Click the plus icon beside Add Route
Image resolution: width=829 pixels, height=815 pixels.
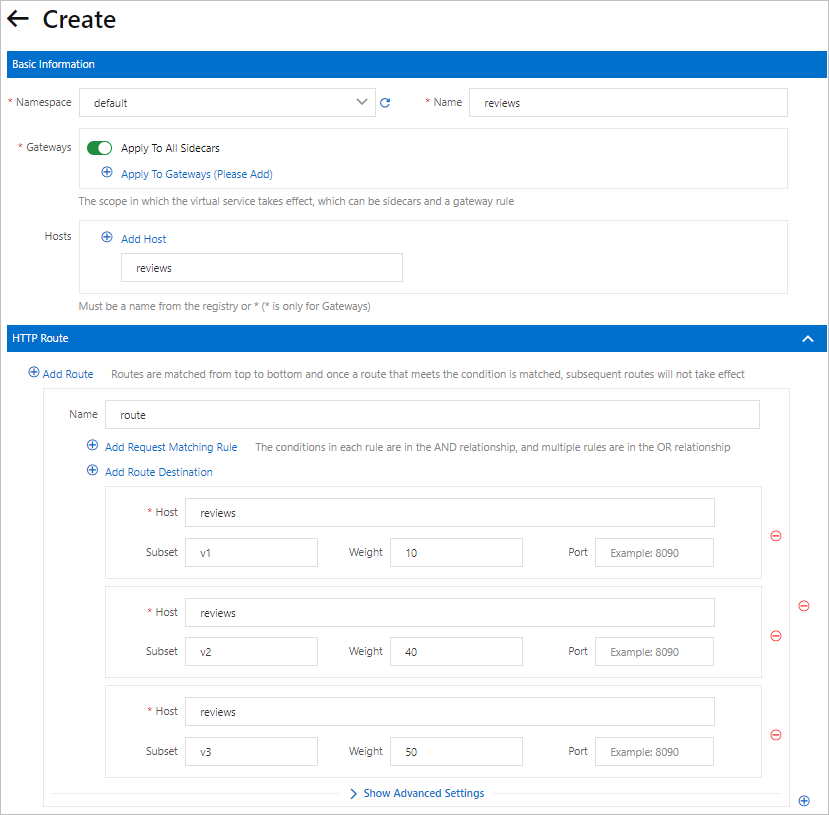[x=34, y=373]
